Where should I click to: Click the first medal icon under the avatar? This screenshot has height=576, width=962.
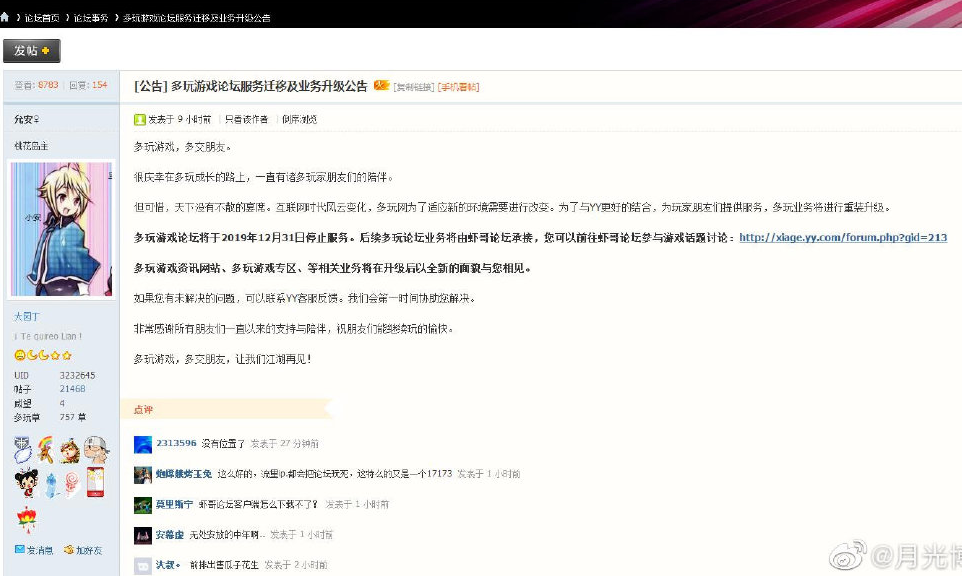click(x=22, y=448)
